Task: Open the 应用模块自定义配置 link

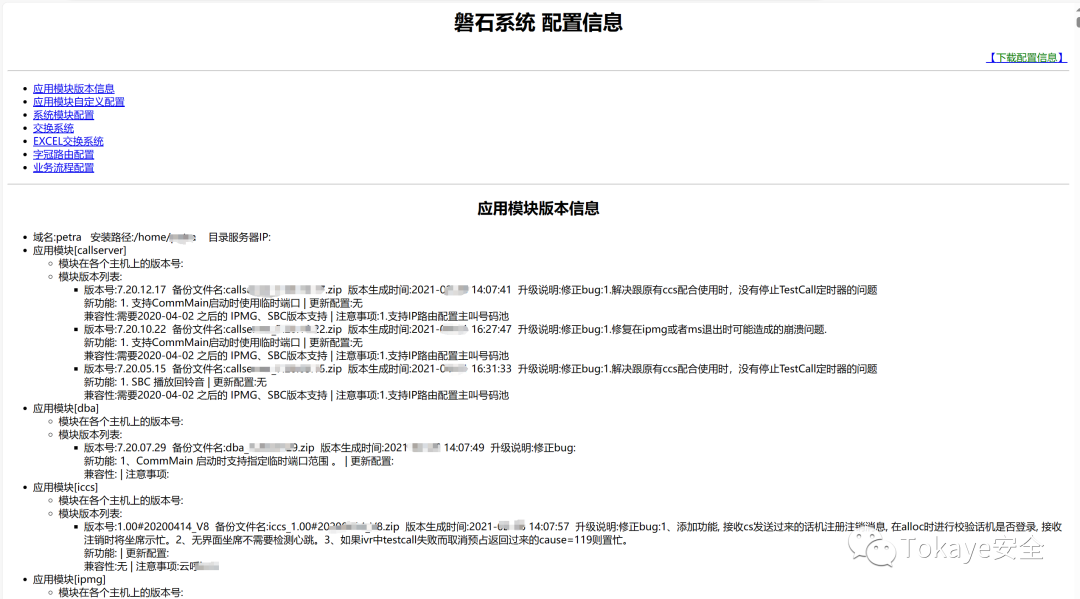Action: 79,102
